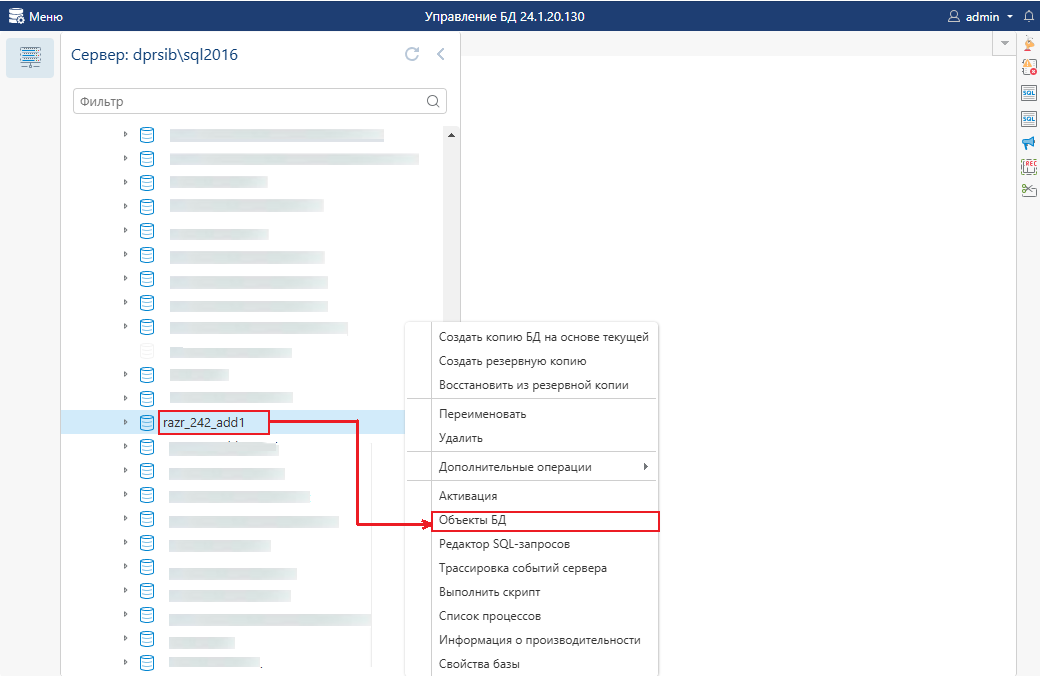This screenshot has height=676, width=1040.
Task: Choose Создать копию БД на основе текущей
Action: click(544, 337)
